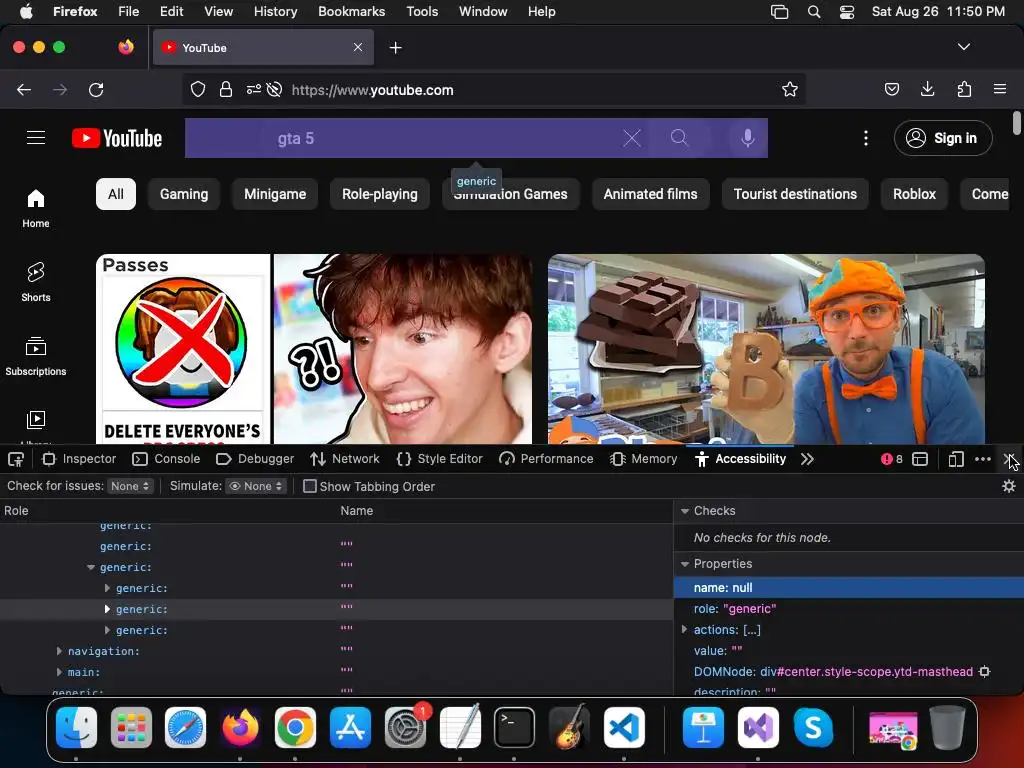Open Subscriptions from the sidebar

(36, 356)
